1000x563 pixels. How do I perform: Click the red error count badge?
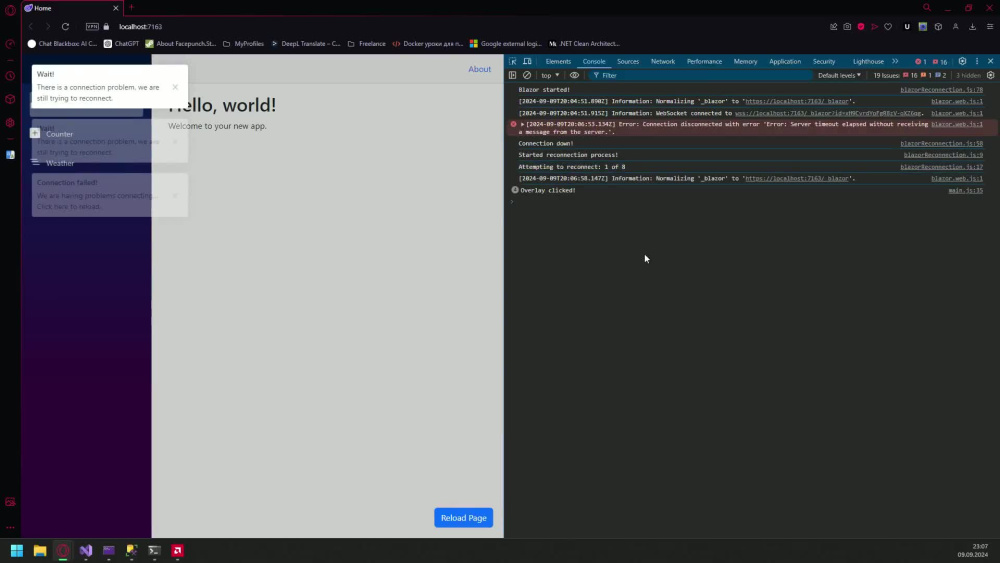[920, 62]
